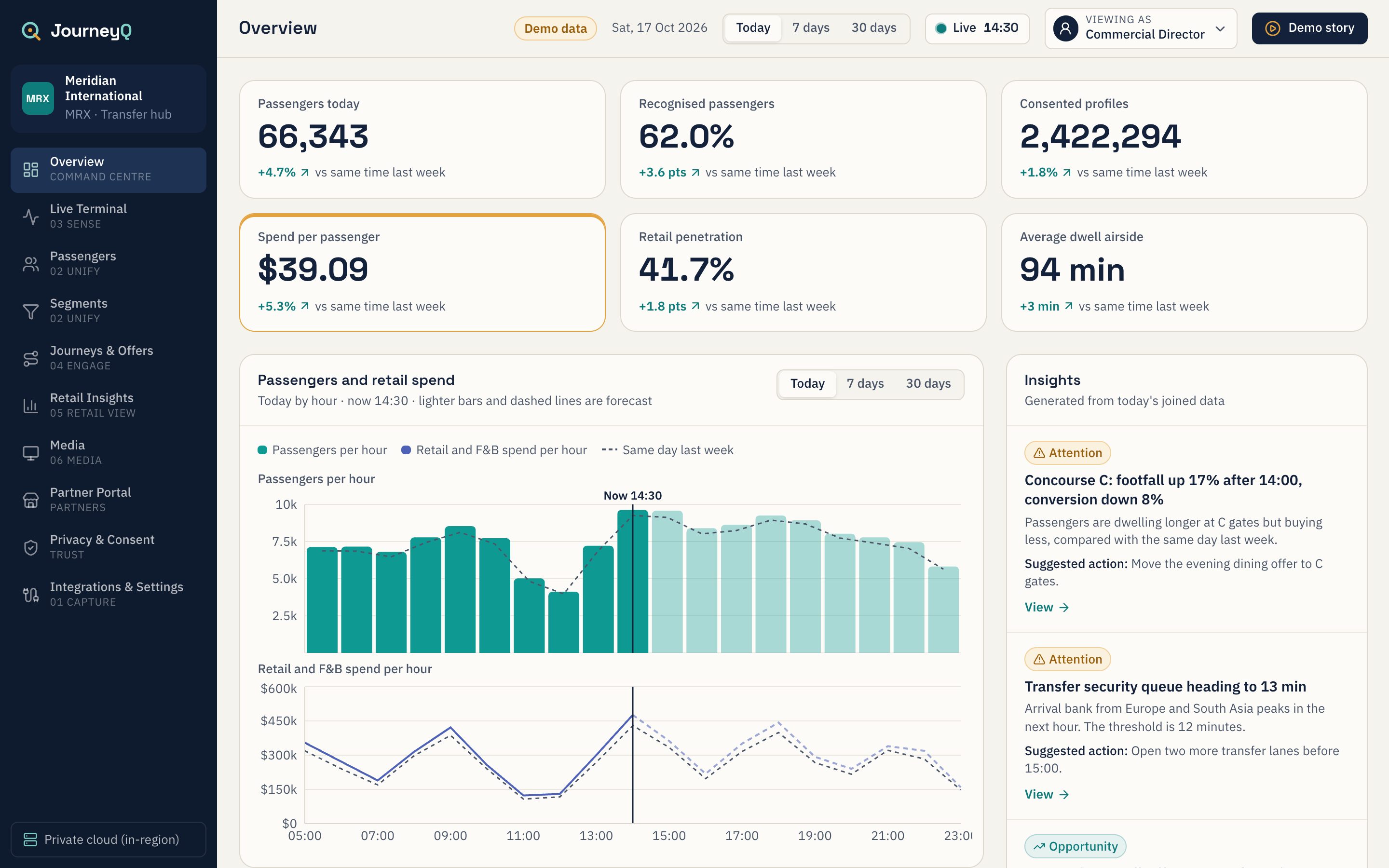Viewport: 1389px width, 868px height.
Task: Open Retail Insights in the sidebar
Action: click(109, 405)
